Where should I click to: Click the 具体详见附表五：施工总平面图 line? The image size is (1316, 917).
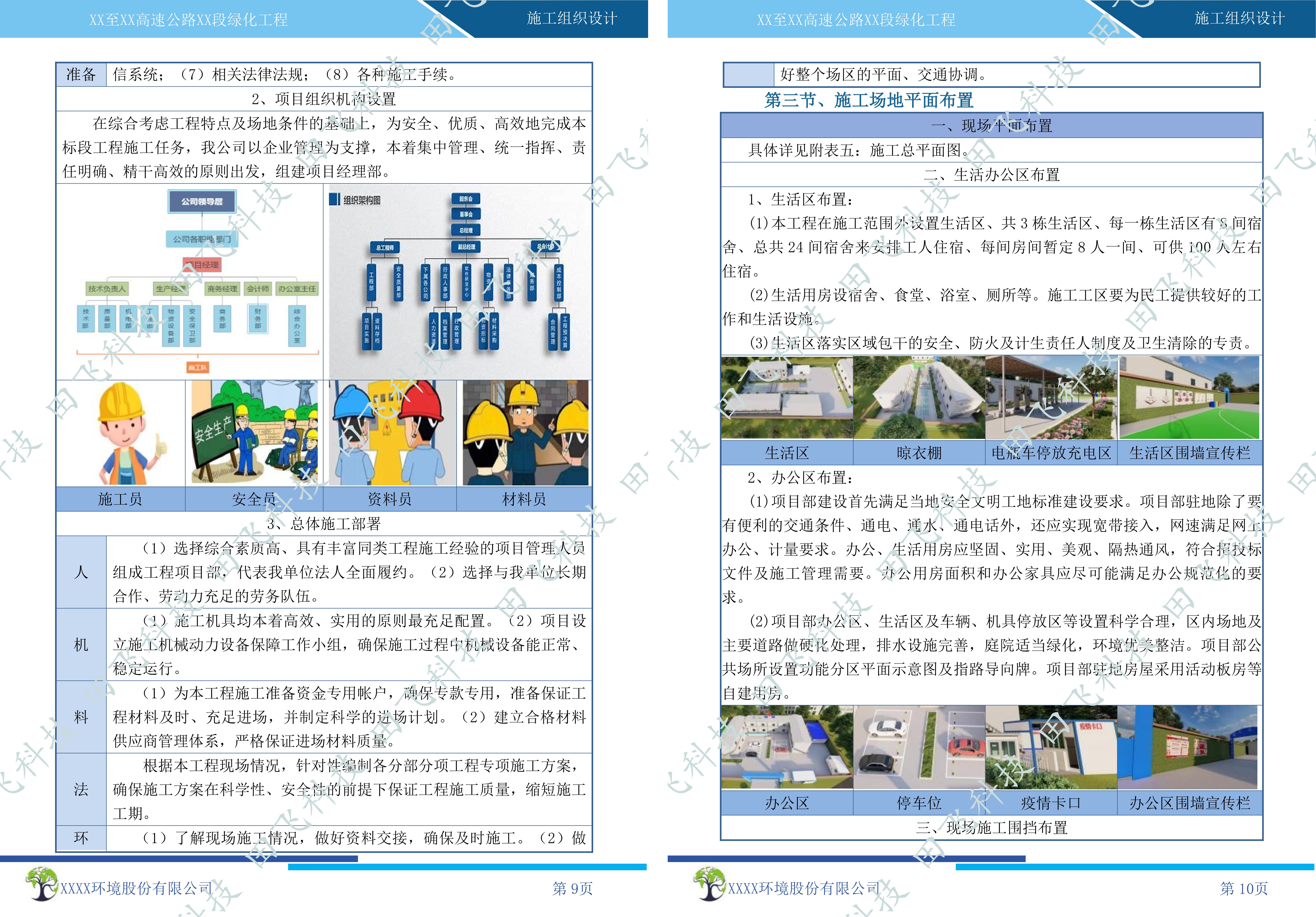tap(860, 150)
